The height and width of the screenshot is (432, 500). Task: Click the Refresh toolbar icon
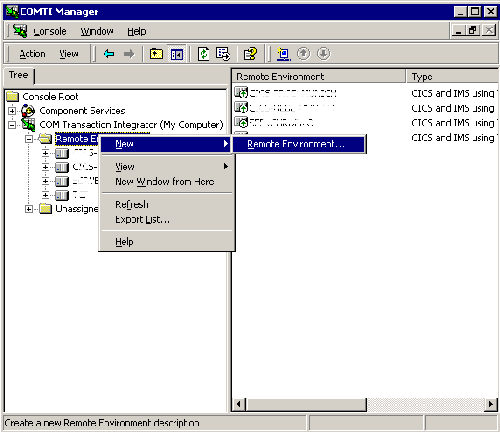(203, 54)
